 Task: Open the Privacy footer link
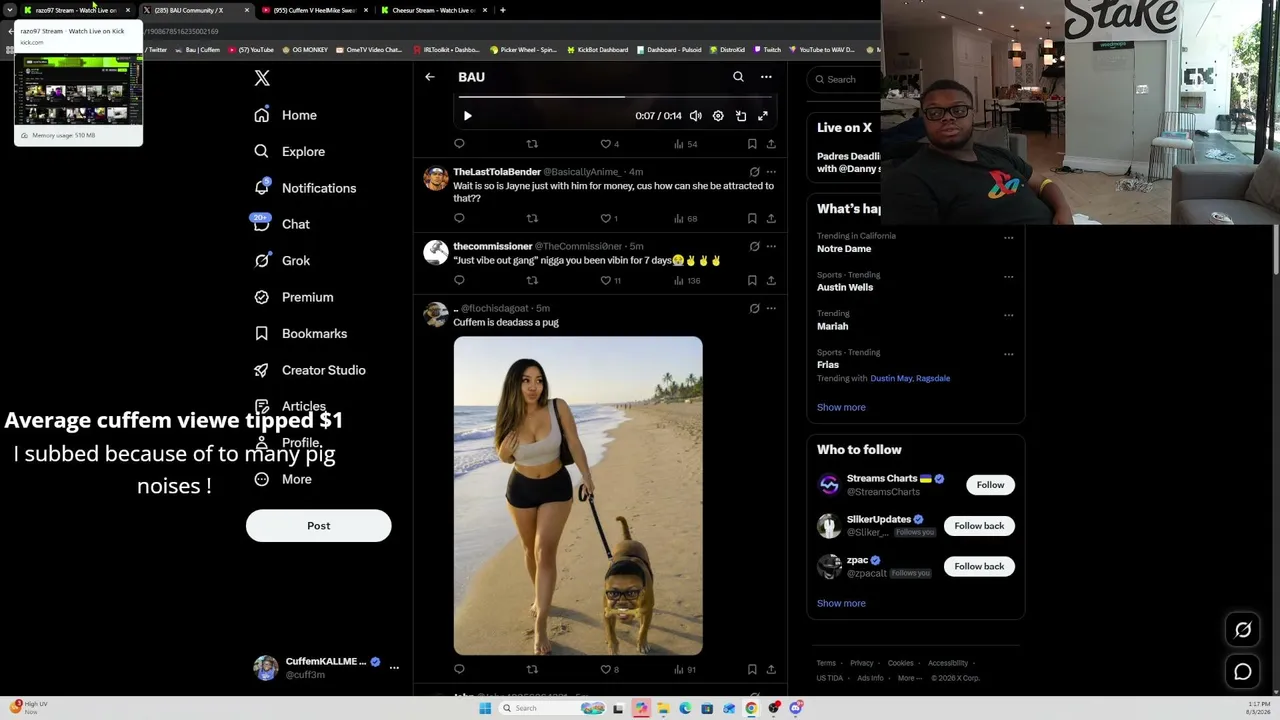(862, 663)
